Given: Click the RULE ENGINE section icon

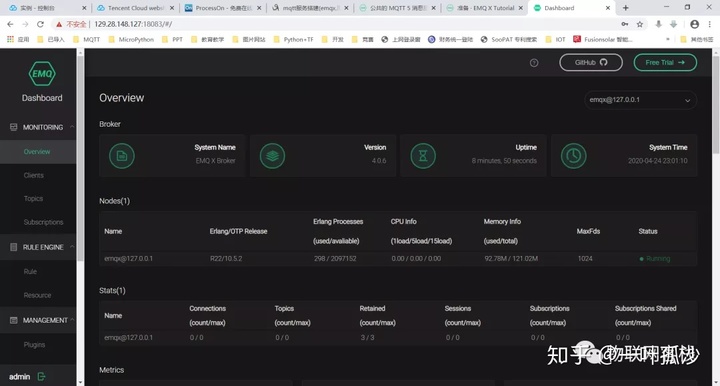Looking at the screenshot, I should 14,247.
